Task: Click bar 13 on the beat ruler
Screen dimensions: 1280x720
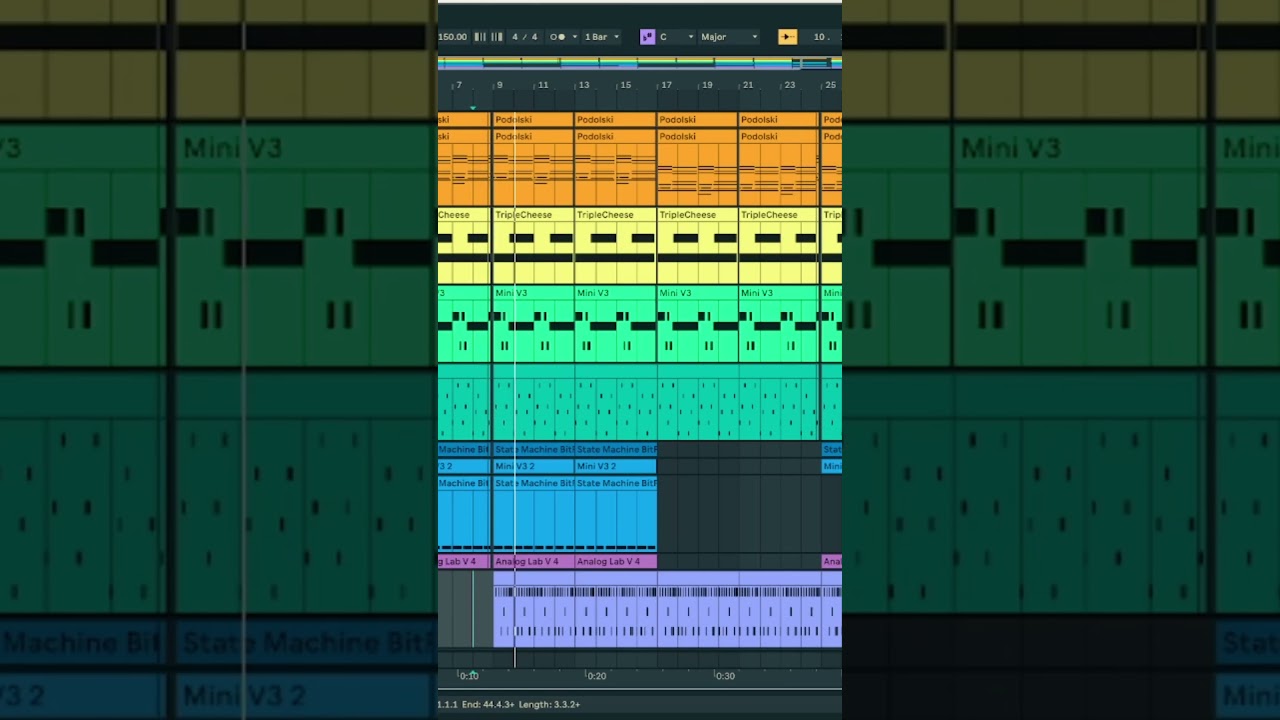Action: [x=584, y=85]
